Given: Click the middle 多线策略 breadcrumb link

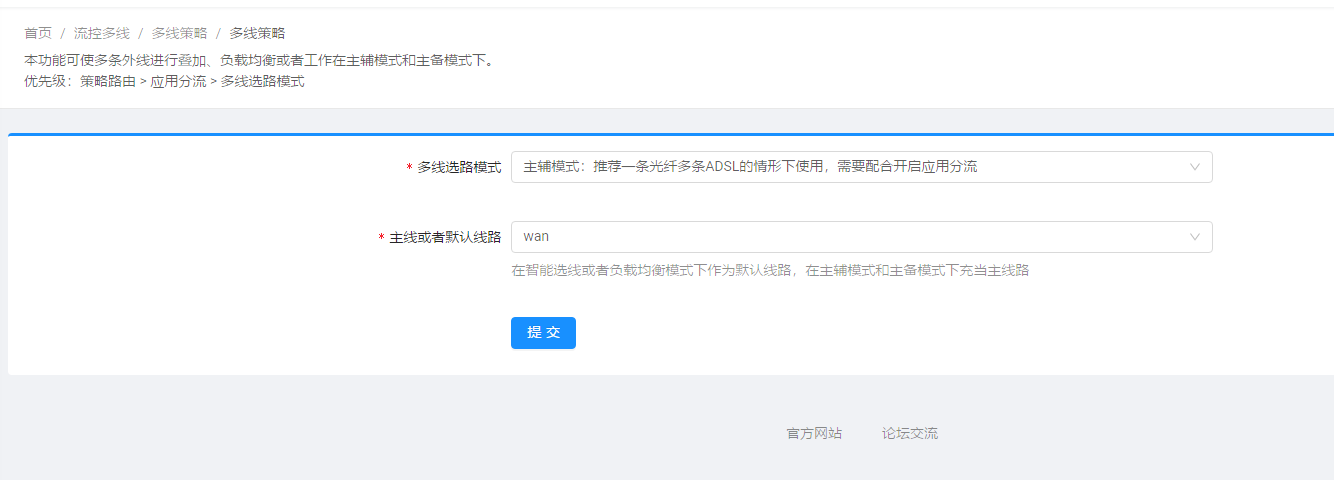Looking at the screenshot, I should point(179,33).
